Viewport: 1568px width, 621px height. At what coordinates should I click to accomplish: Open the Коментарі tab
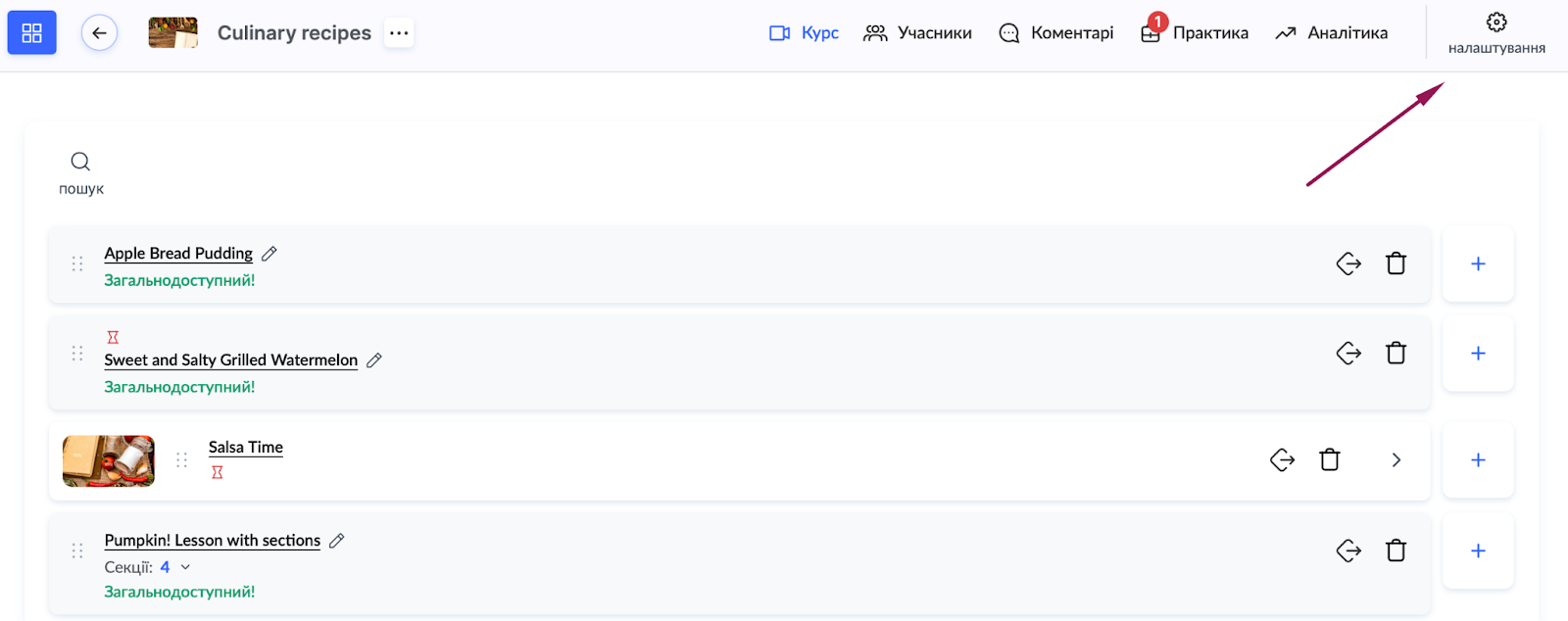click(x=1056, y=33)
